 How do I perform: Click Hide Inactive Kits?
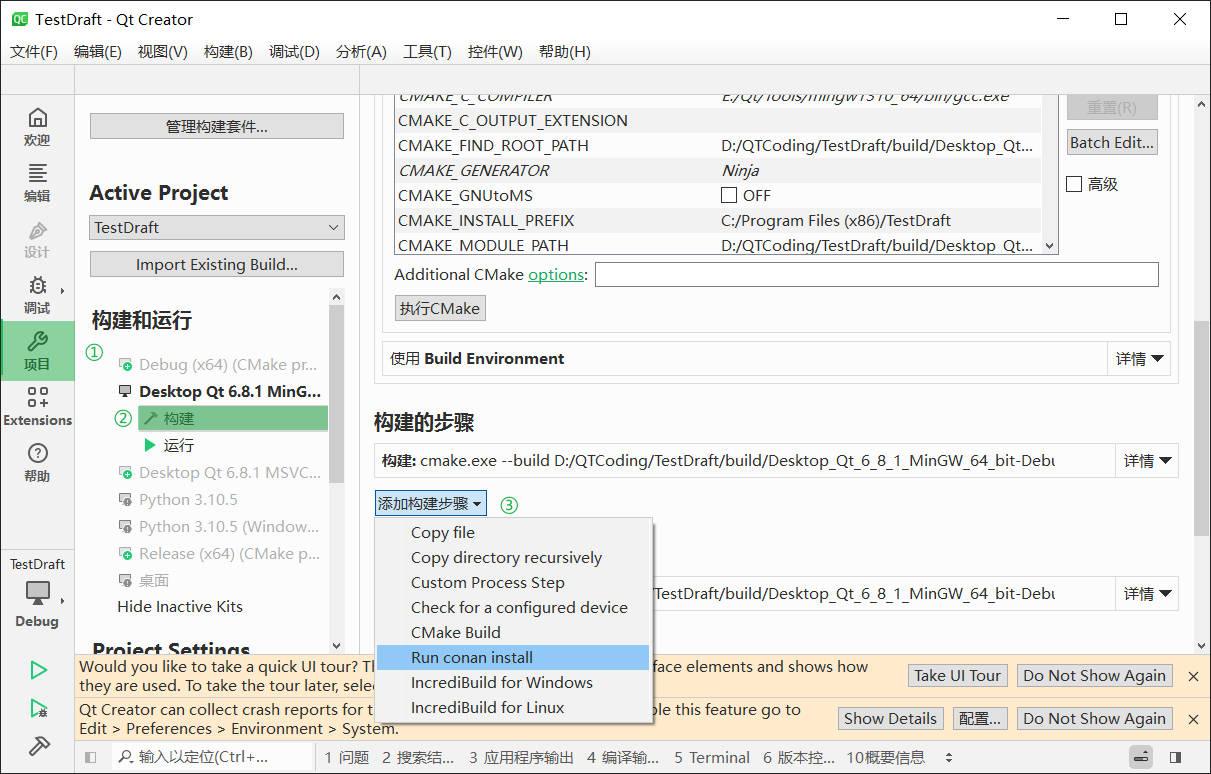coord(179,606)
